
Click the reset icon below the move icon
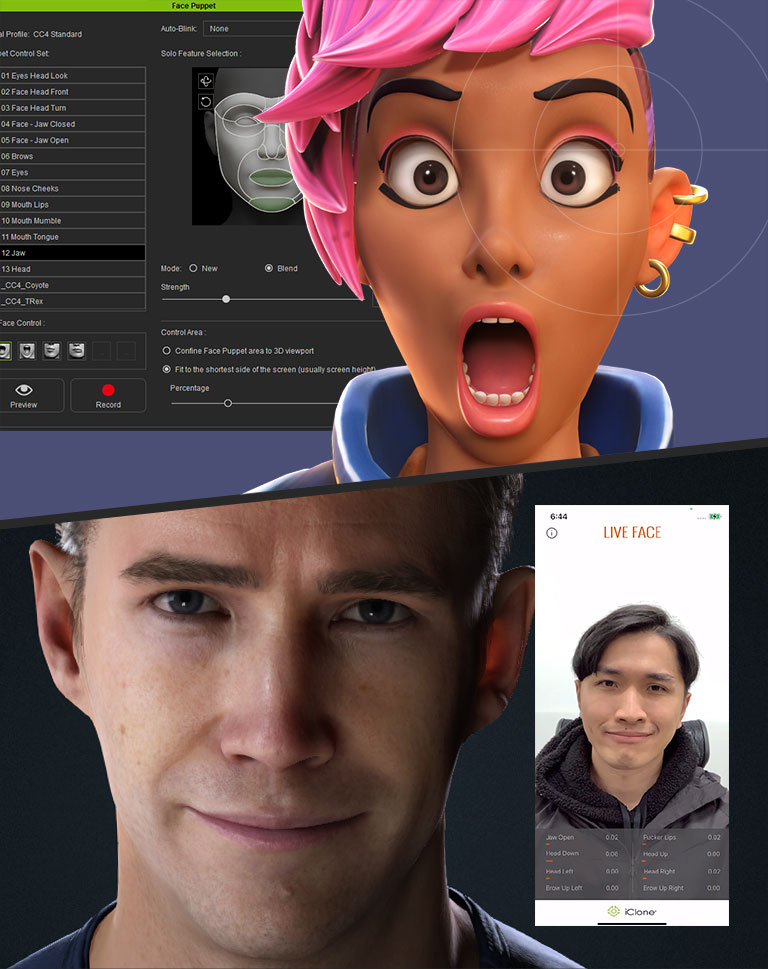tap(206, 101)
